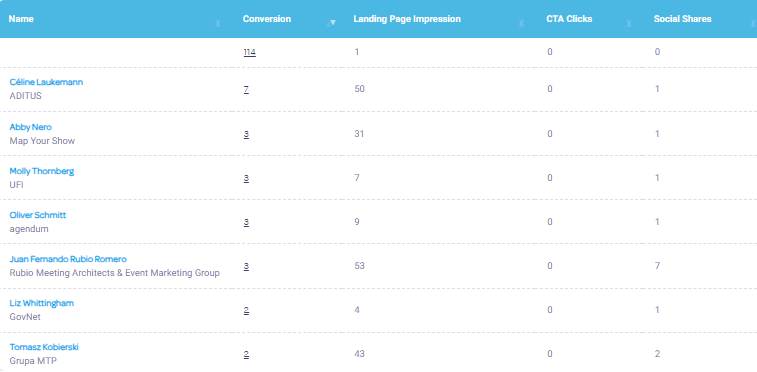Select the ADITUS company text
The height and width of the screenshot is (372, 757).
point(26,96)
